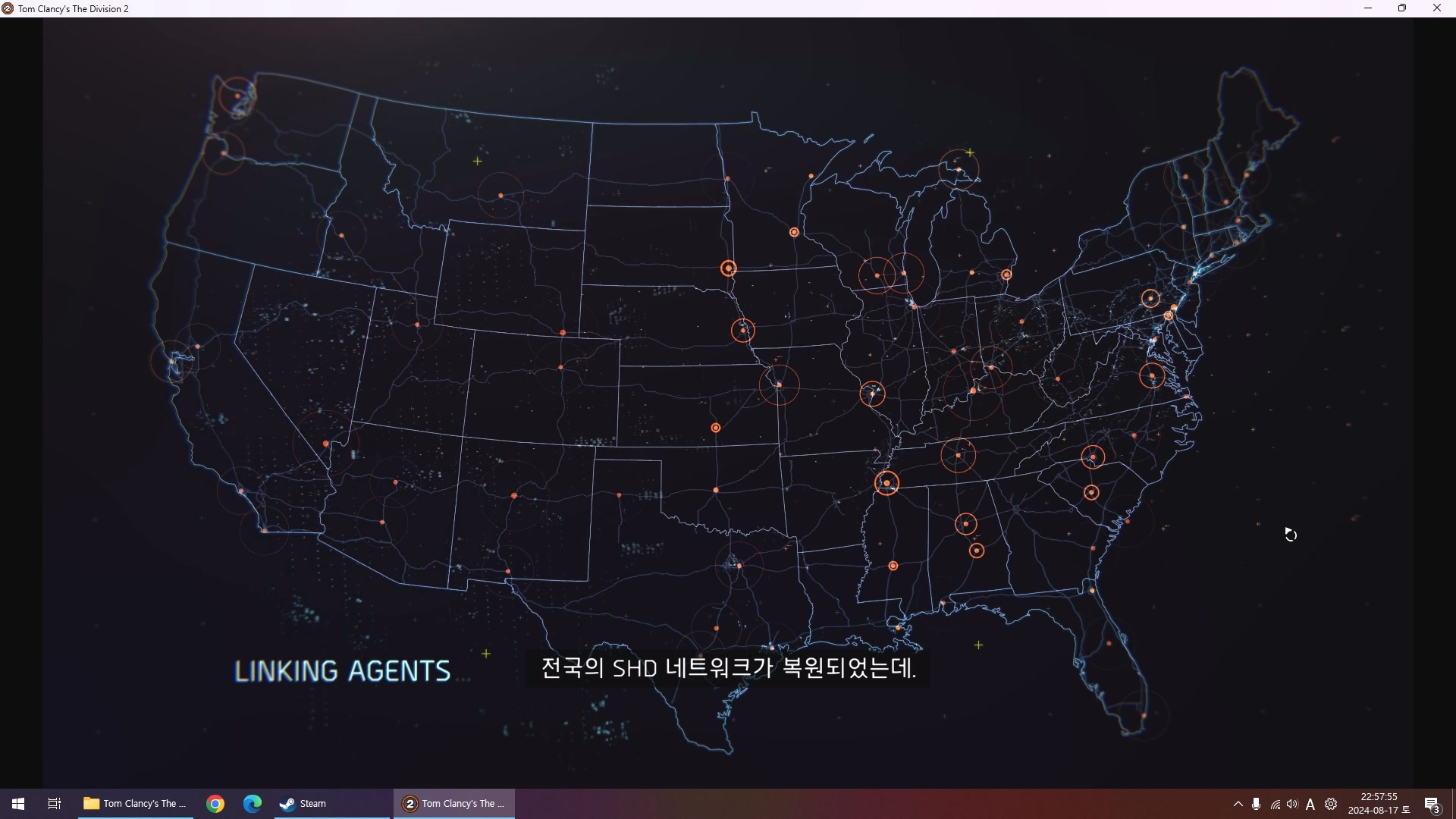Toggle the IME input mode 'A' indicator

click(1310, 805)
